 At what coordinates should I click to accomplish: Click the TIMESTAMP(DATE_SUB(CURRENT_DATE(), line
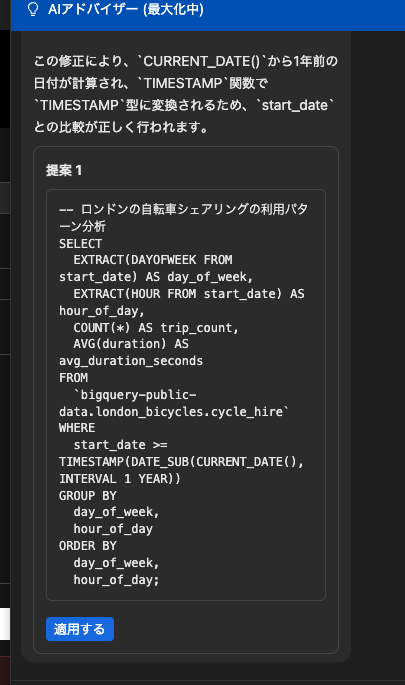tap(181, 462)
